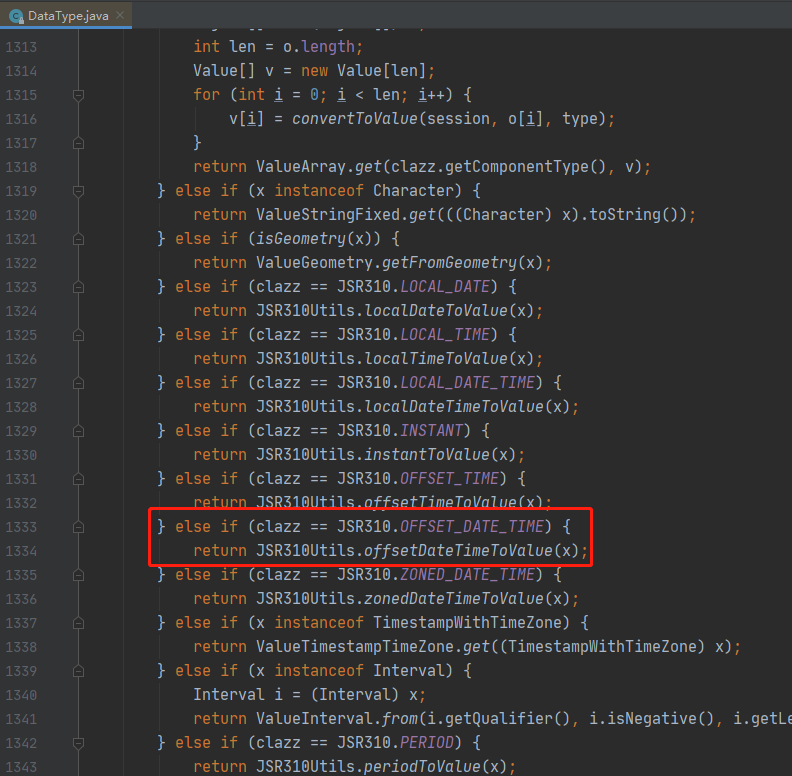Toggle fold end marker at line 1317
Viewport: 792px width, 776px height.
pos(78,143)
